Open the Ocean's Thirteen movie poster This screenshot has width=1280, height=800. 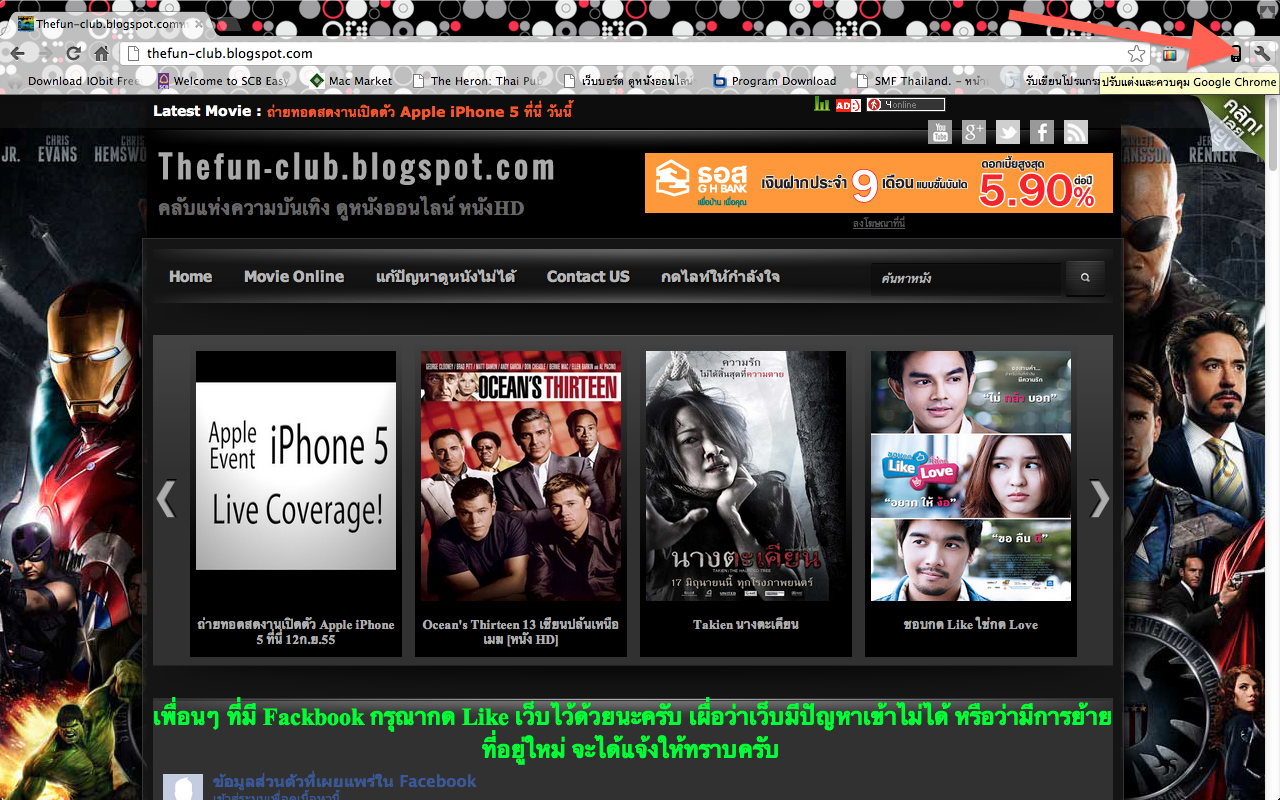[x=521, y=476]
